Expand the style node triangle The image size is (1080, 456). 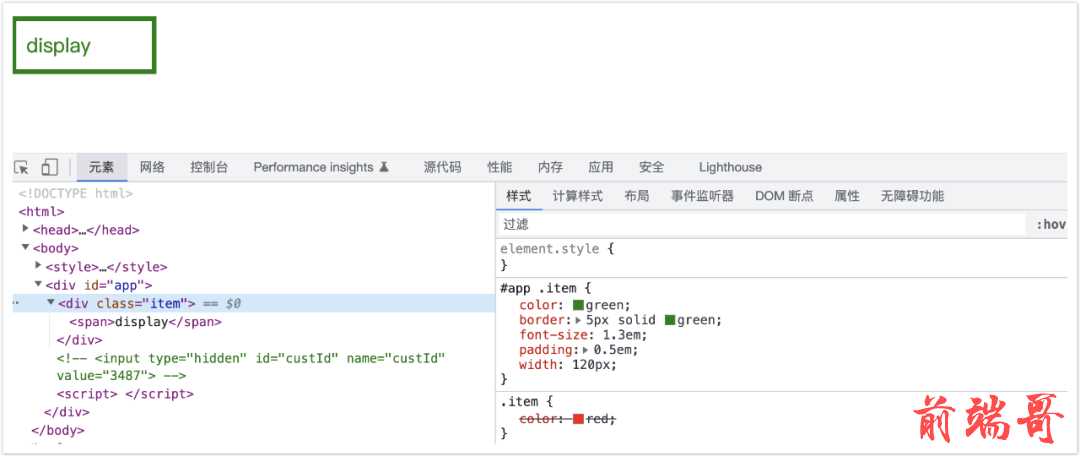coord(39,265)
